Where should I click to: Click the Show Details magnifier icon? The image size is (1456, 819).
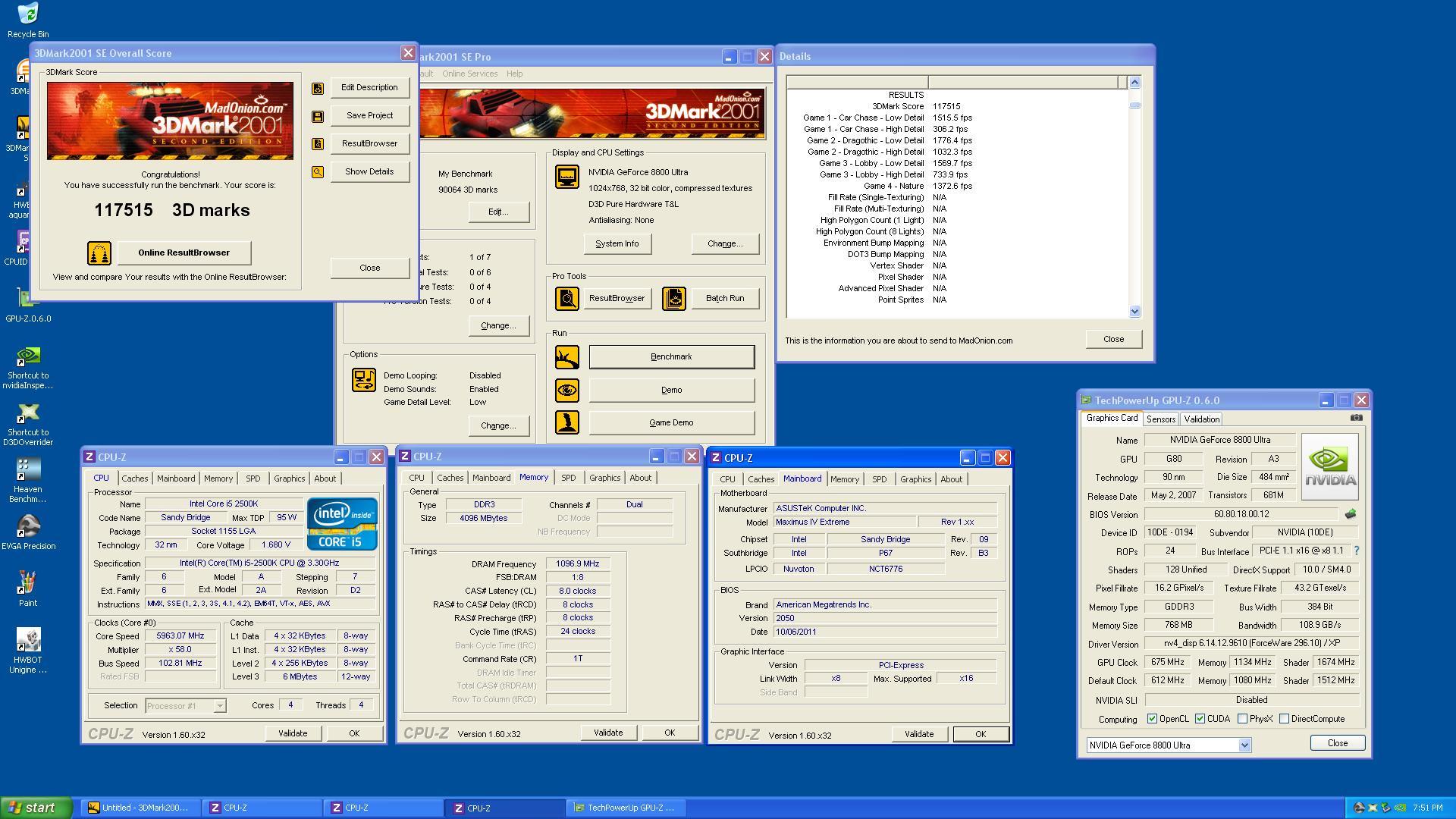click(x=318, y=172)
